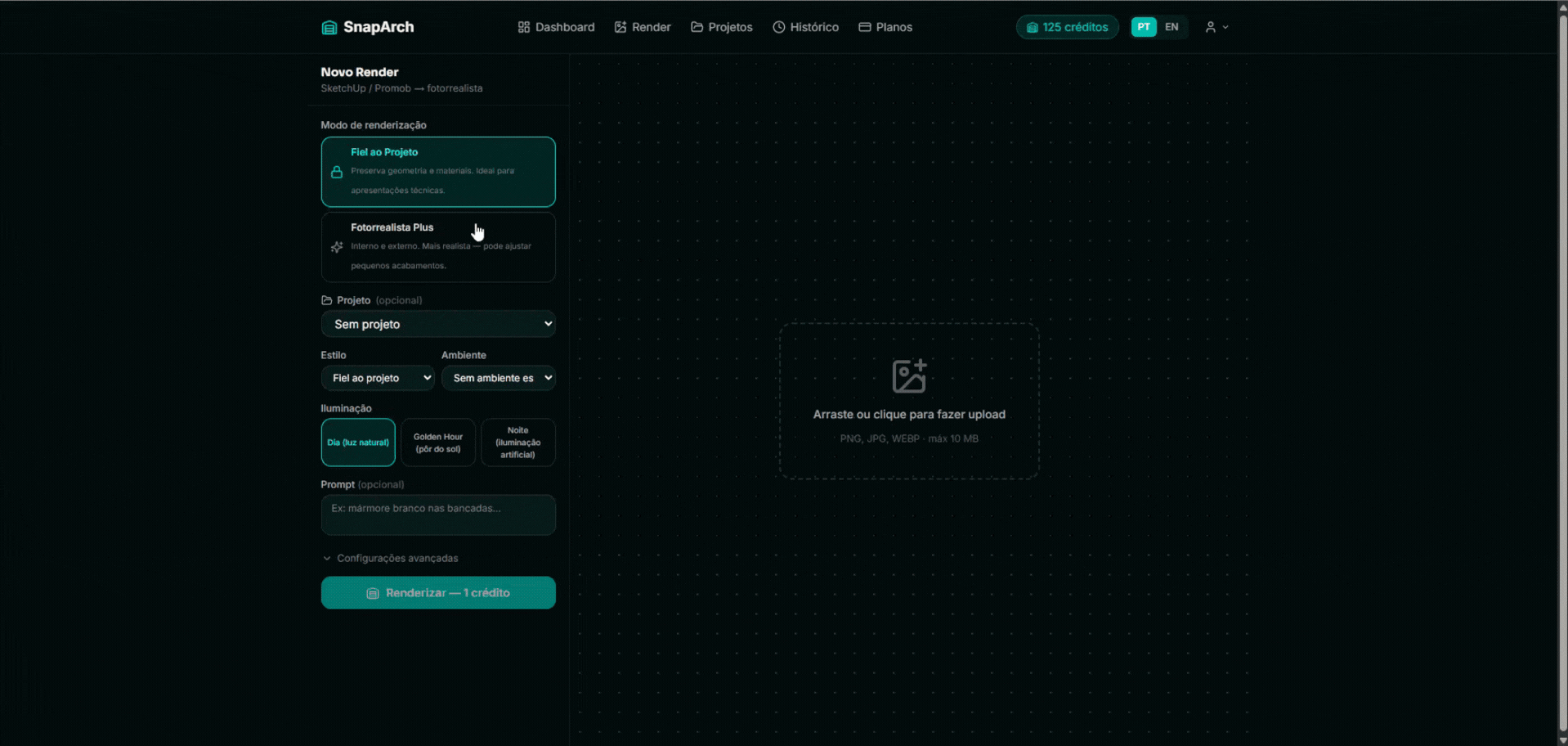Click the Histórico clock icon
This screenshot has height=746, width=1568.
point(778,27)
